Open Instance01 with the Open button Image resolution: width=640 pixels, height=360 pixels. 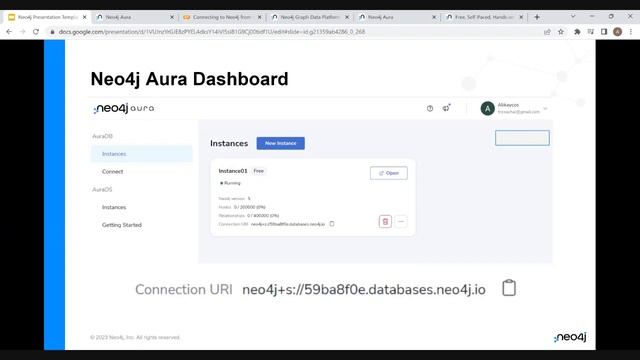click(389, 173)
